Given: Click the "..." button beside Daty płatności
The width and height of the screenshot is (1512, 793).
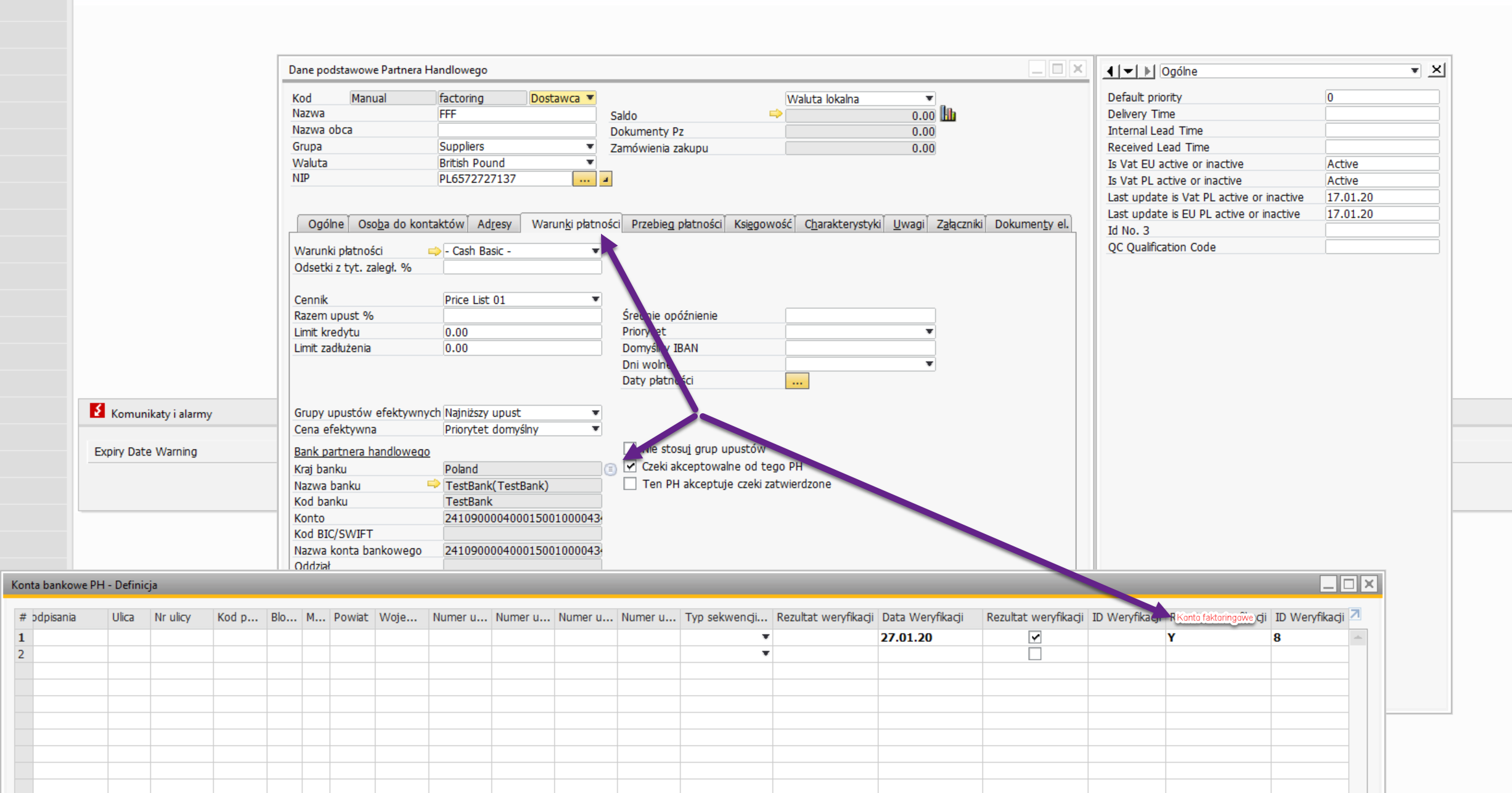Looking at the screenshot, I should (x=796, y=380).
